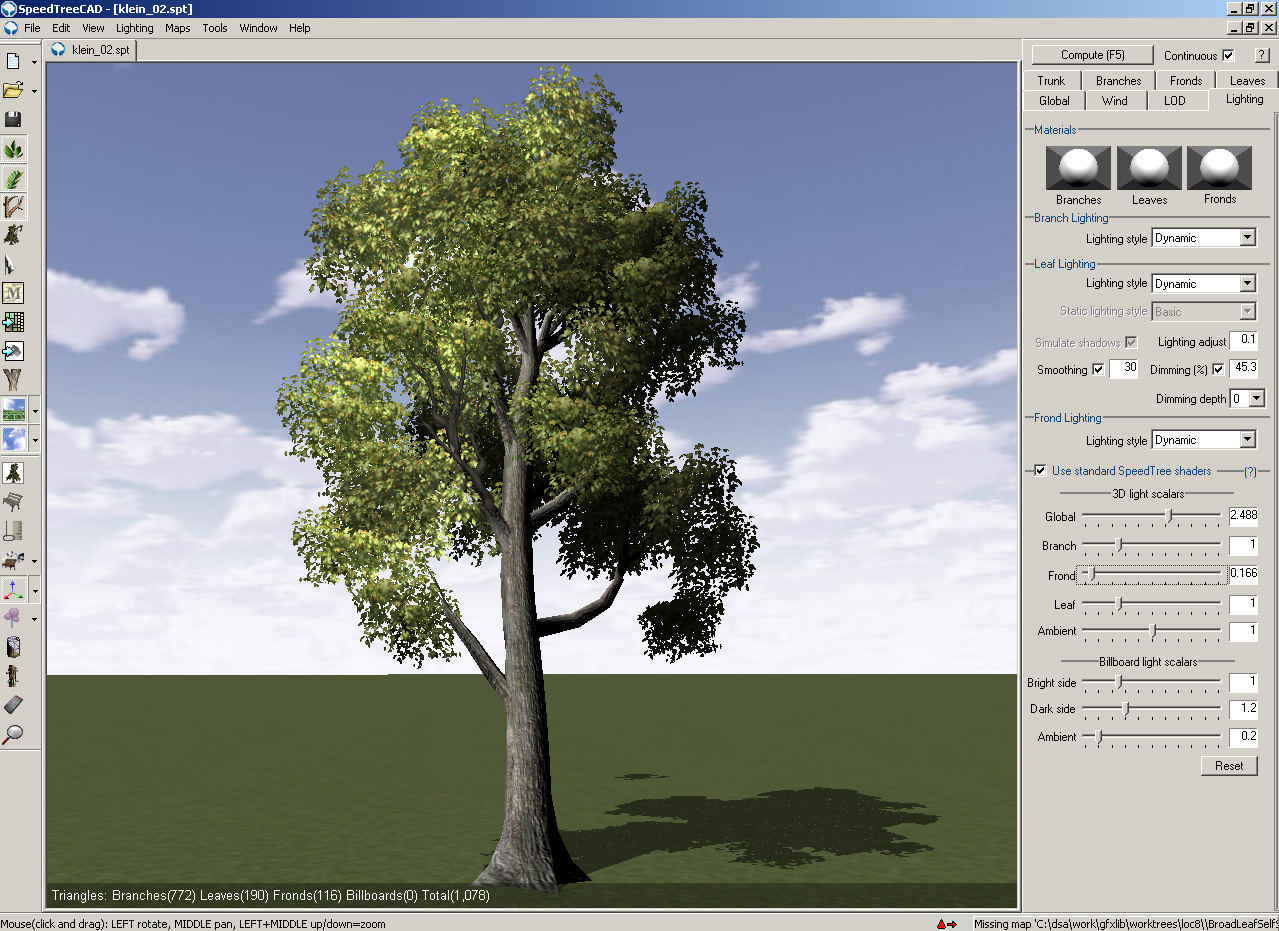Open the Tools menu
Image resolution: width=1279 pixels, height=931 pixels.
[x=215, y=28]
